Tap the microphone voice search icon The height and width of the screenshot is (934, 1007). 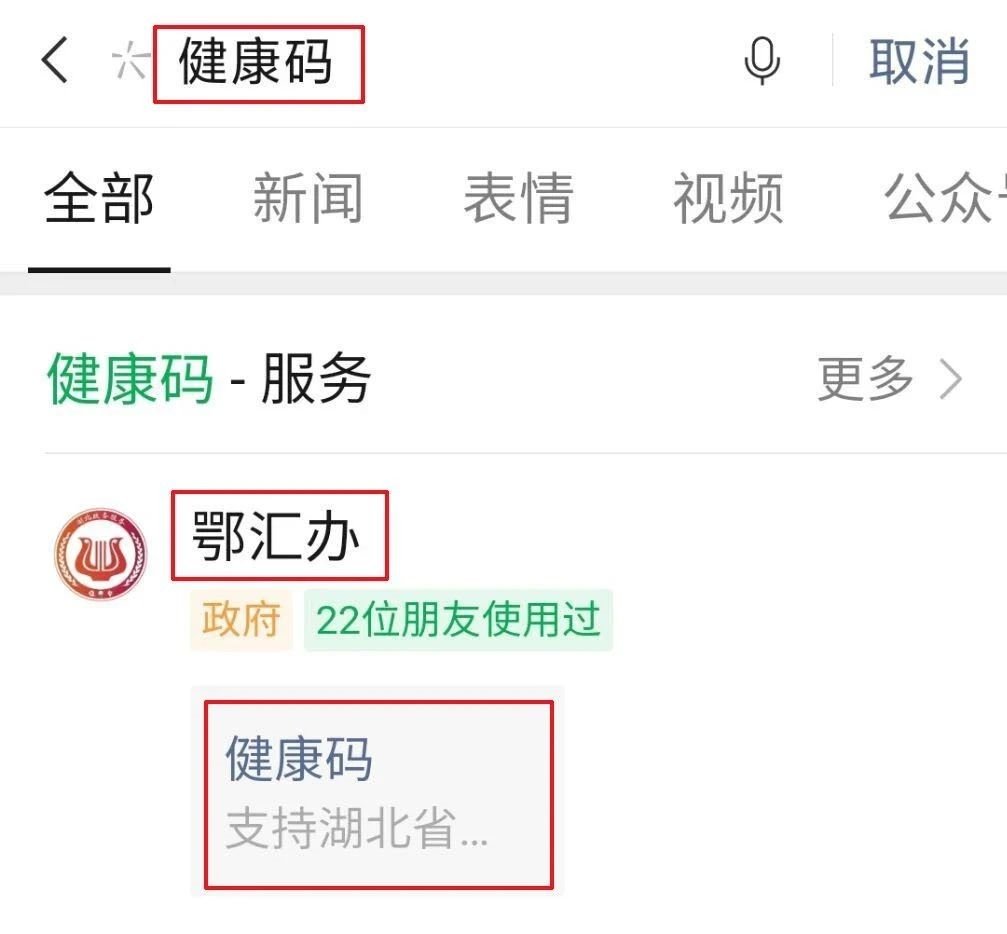pyautogui.click(x=762, y=61)
